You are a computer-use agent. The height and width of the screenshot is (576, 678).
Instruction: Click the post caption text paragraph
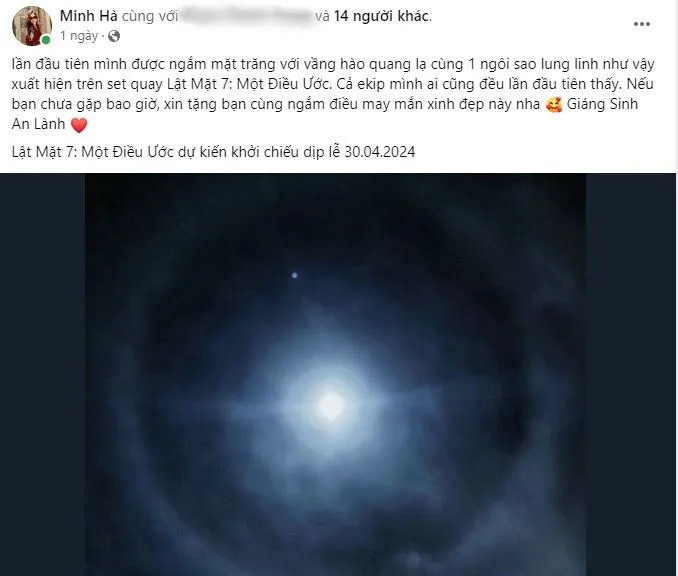tap(333, 94)
